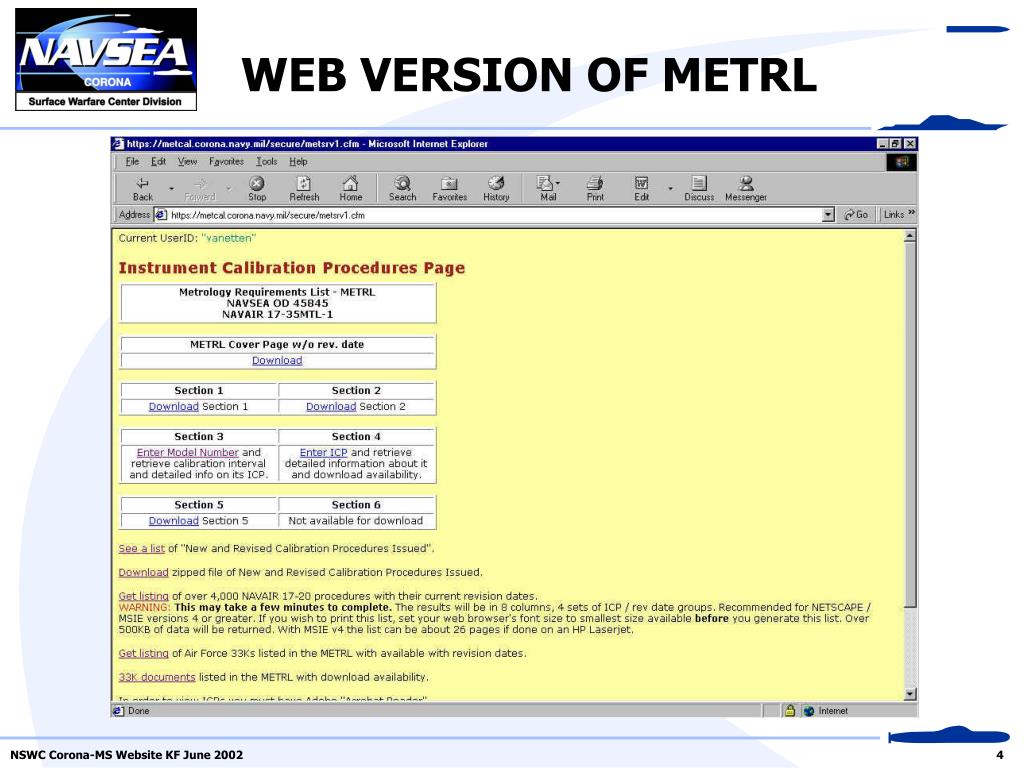Click the vertical scrollbar up arrow
1024x768 pixels.
(x=910, y=236)
